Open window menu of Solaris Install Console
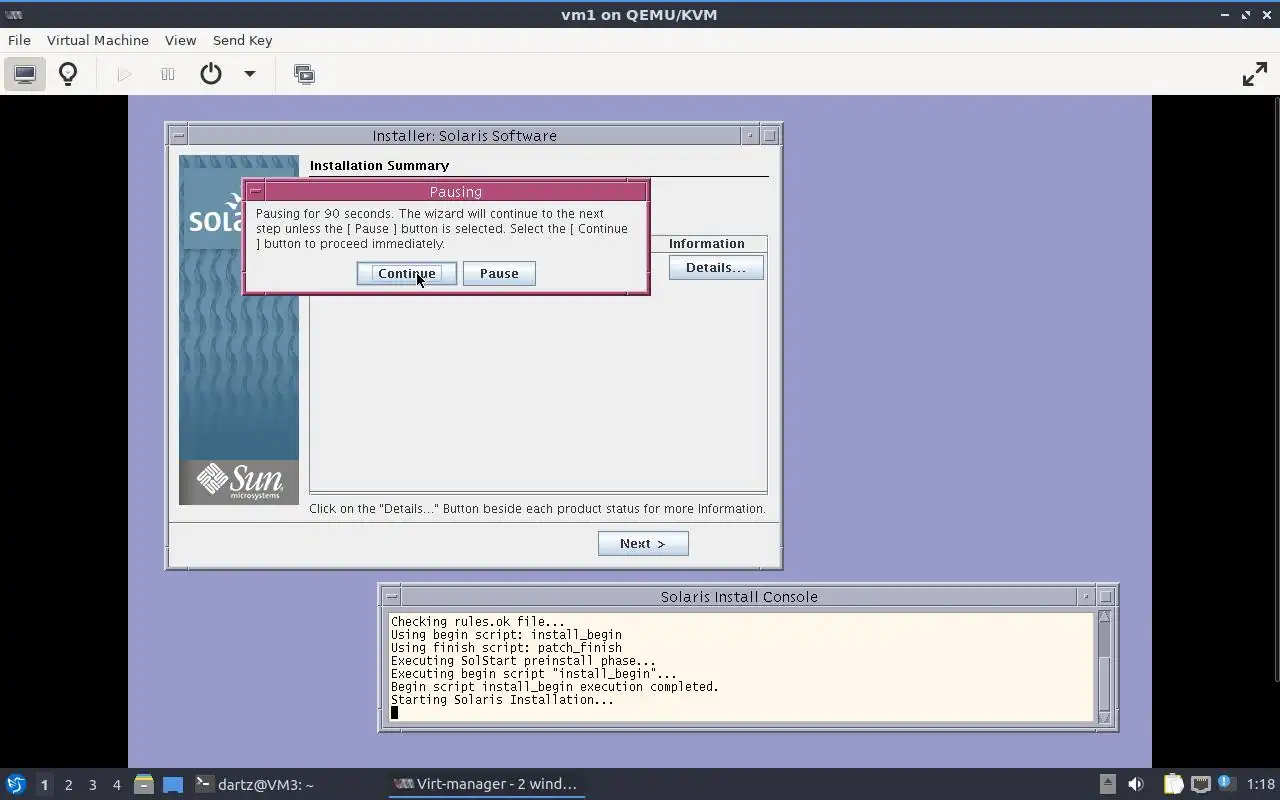 pyautogui.click(x=391, y=596)
